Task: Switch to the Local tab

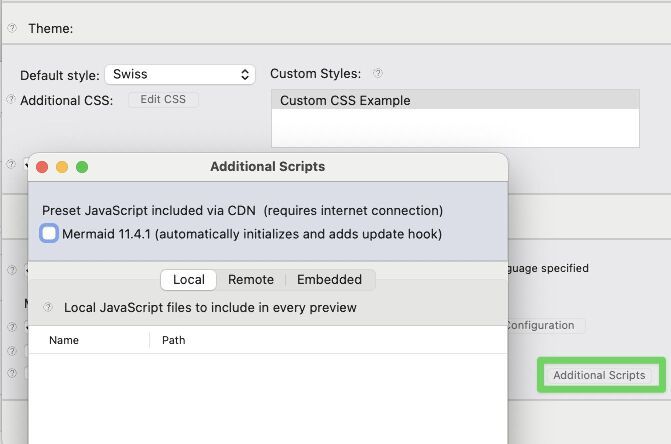Action: 188,280
